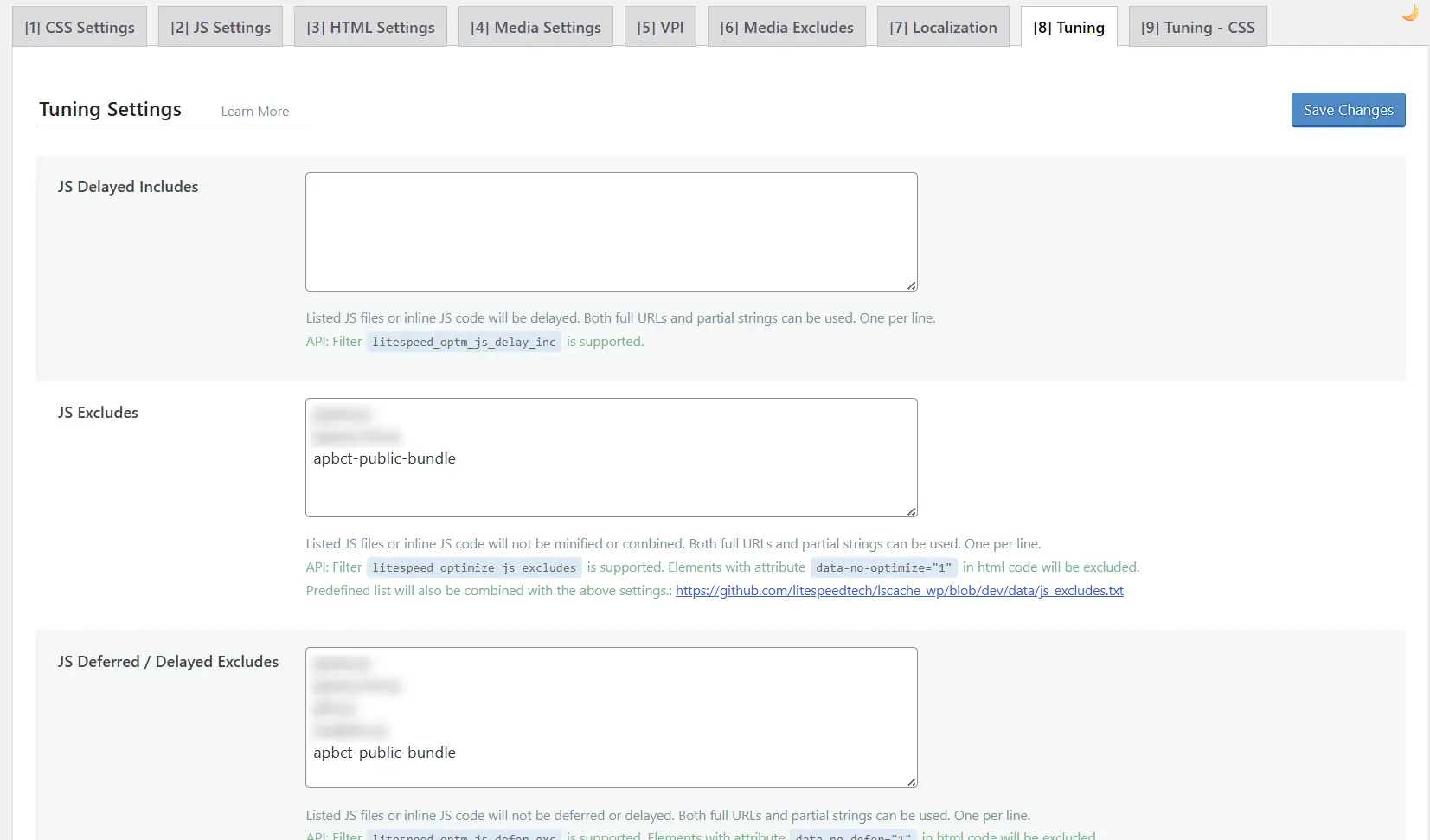Click inside the JS Excludes text area

coord(611,484)
